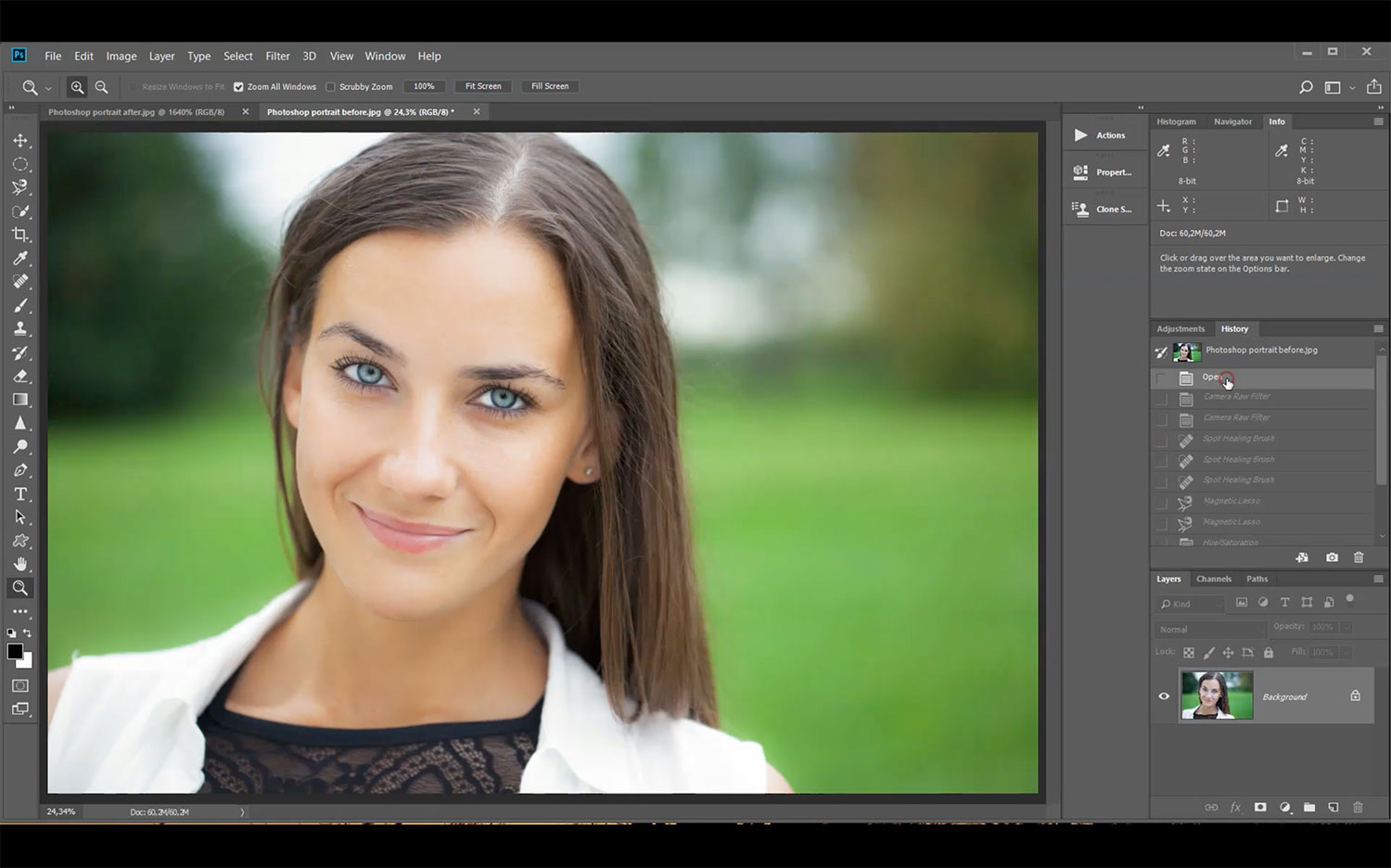Select the Eraser tool
The image size is (1391, 868).
tap(20, 377)
